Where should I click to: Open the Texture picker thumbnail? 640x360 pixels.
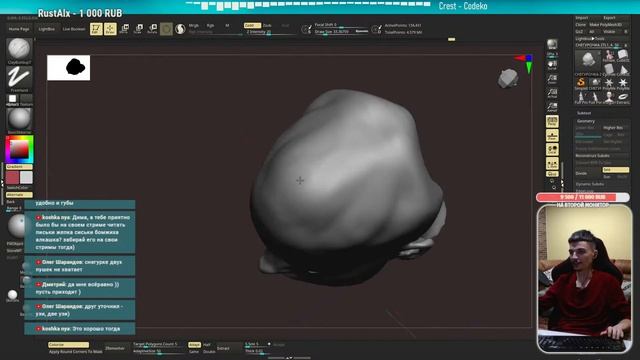pos(26,99)
